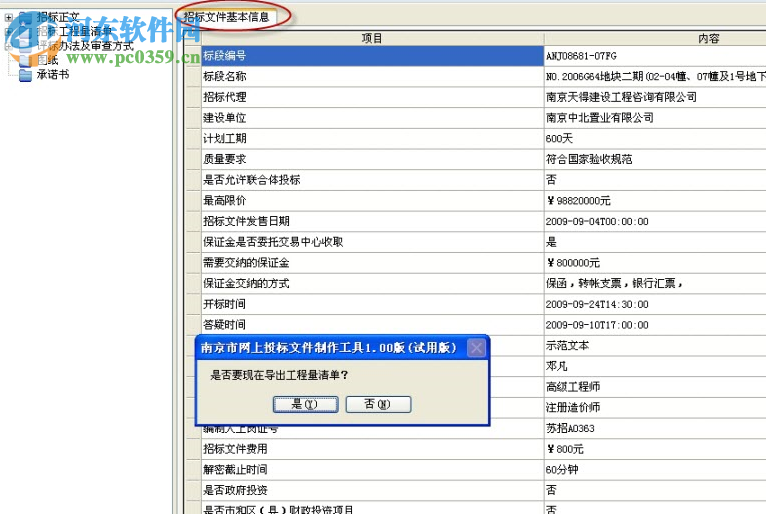The image size is (766, 514).
Task: Click the 符合国家验收规范 value
Action: click(x=589, y=159)
